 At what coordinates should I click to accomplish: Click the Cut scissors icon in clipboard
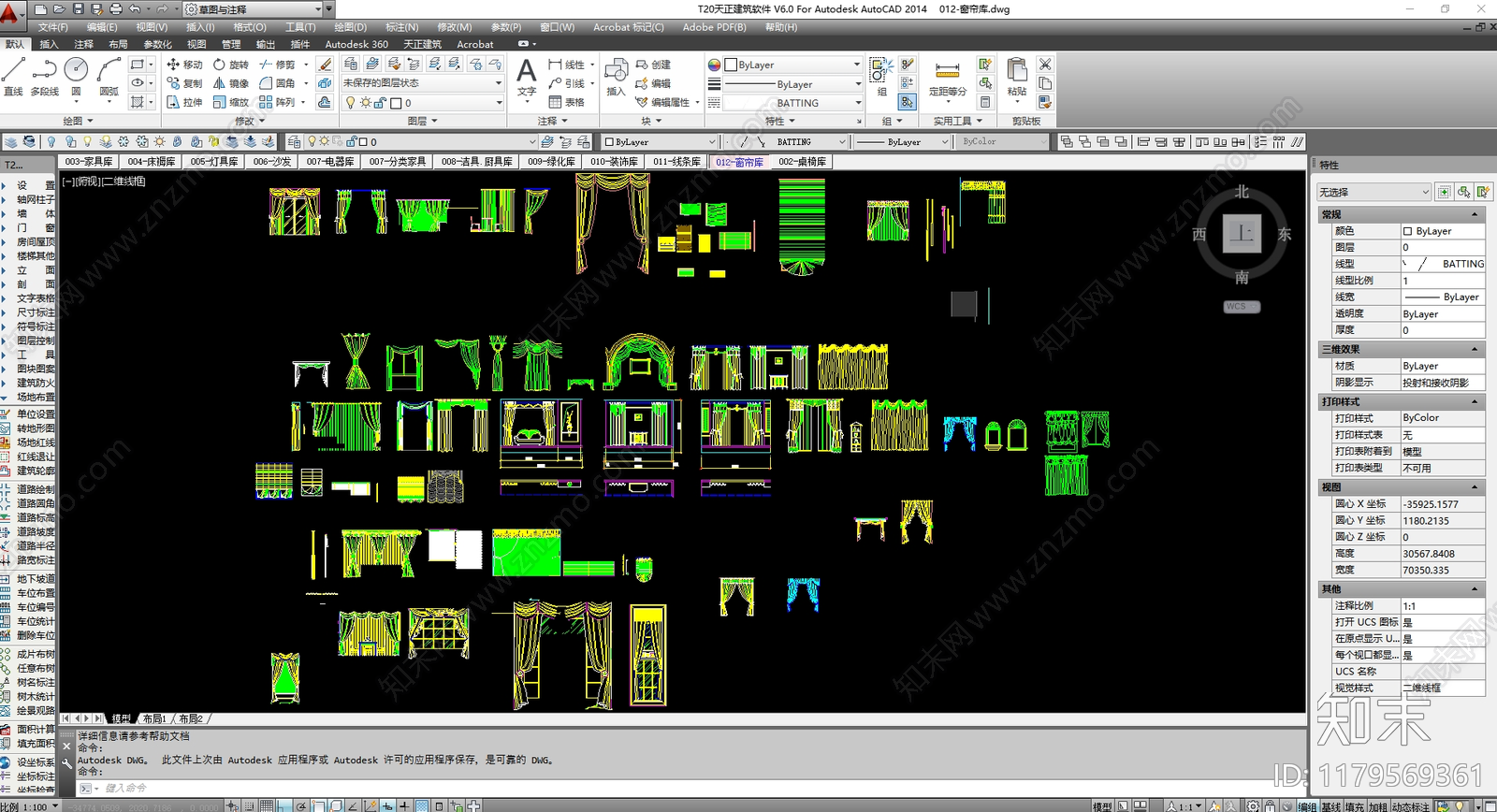pyautogui.click(x=1045, y=65)
